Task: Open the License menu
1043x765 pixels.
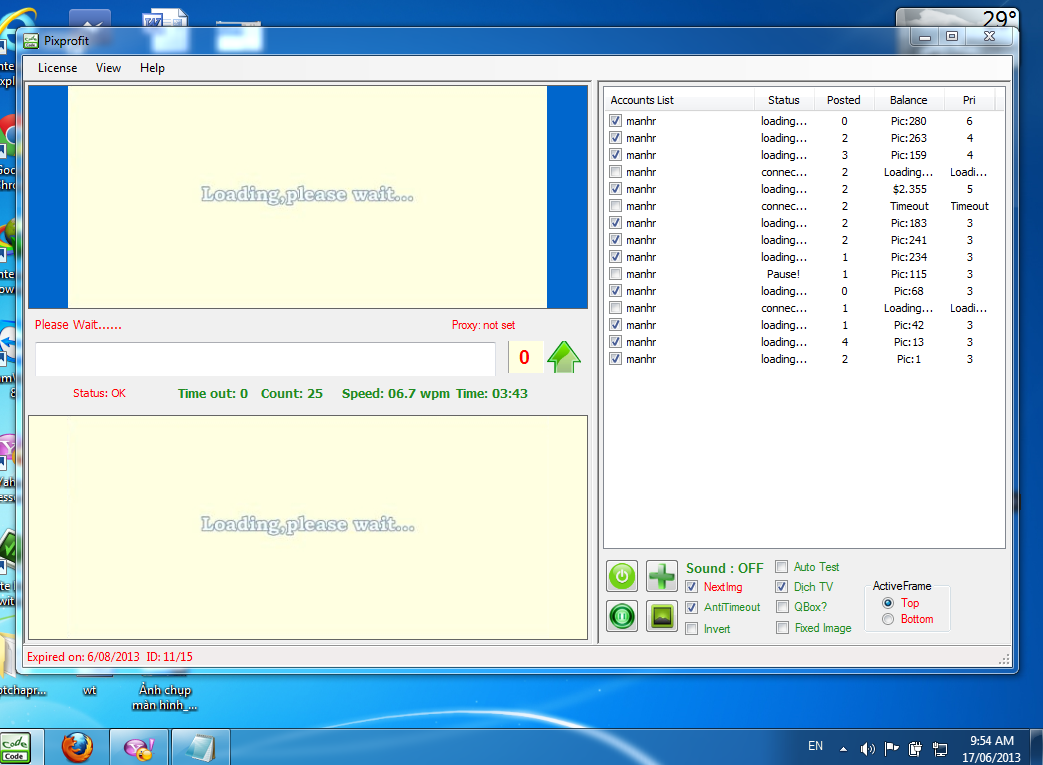Action: [x=57, y=68]
